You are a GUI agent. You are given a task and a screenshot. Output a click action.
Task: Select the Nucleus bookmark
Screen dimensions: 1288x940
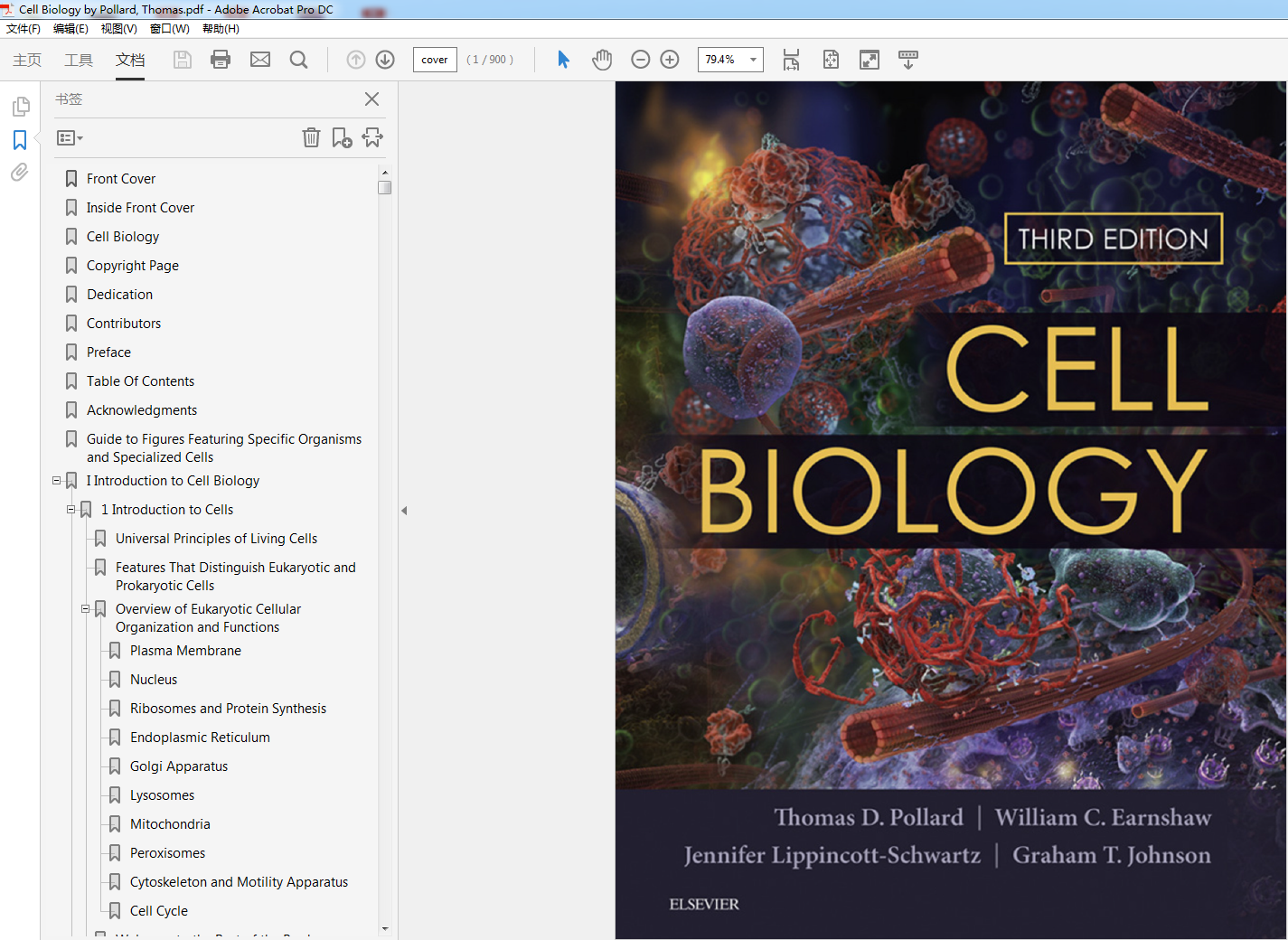coord(154,680)
